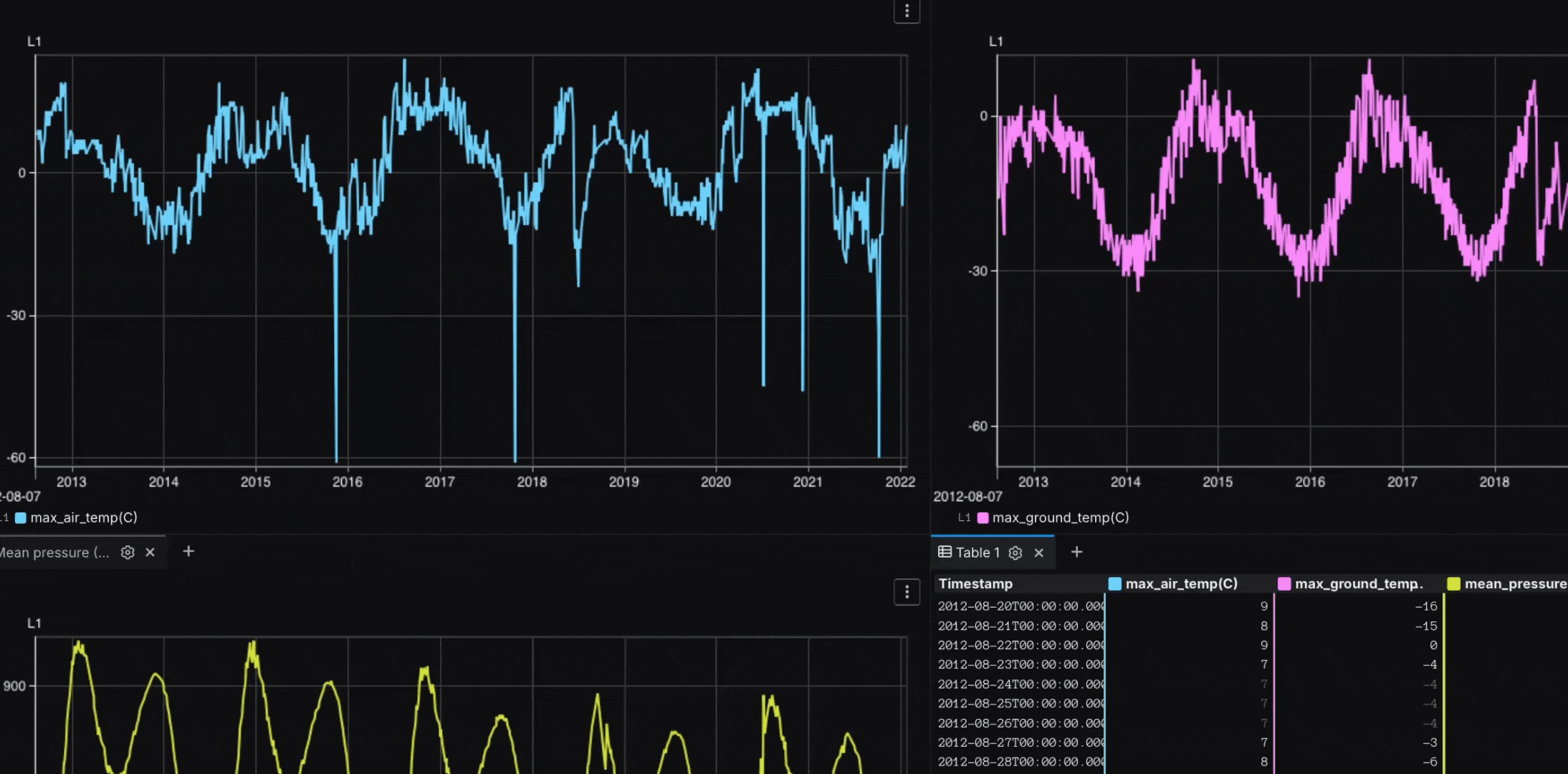Open the air temperature chart's three-dot menu
The width and height of the screenshot is (1568, 774).
[907, 11]
